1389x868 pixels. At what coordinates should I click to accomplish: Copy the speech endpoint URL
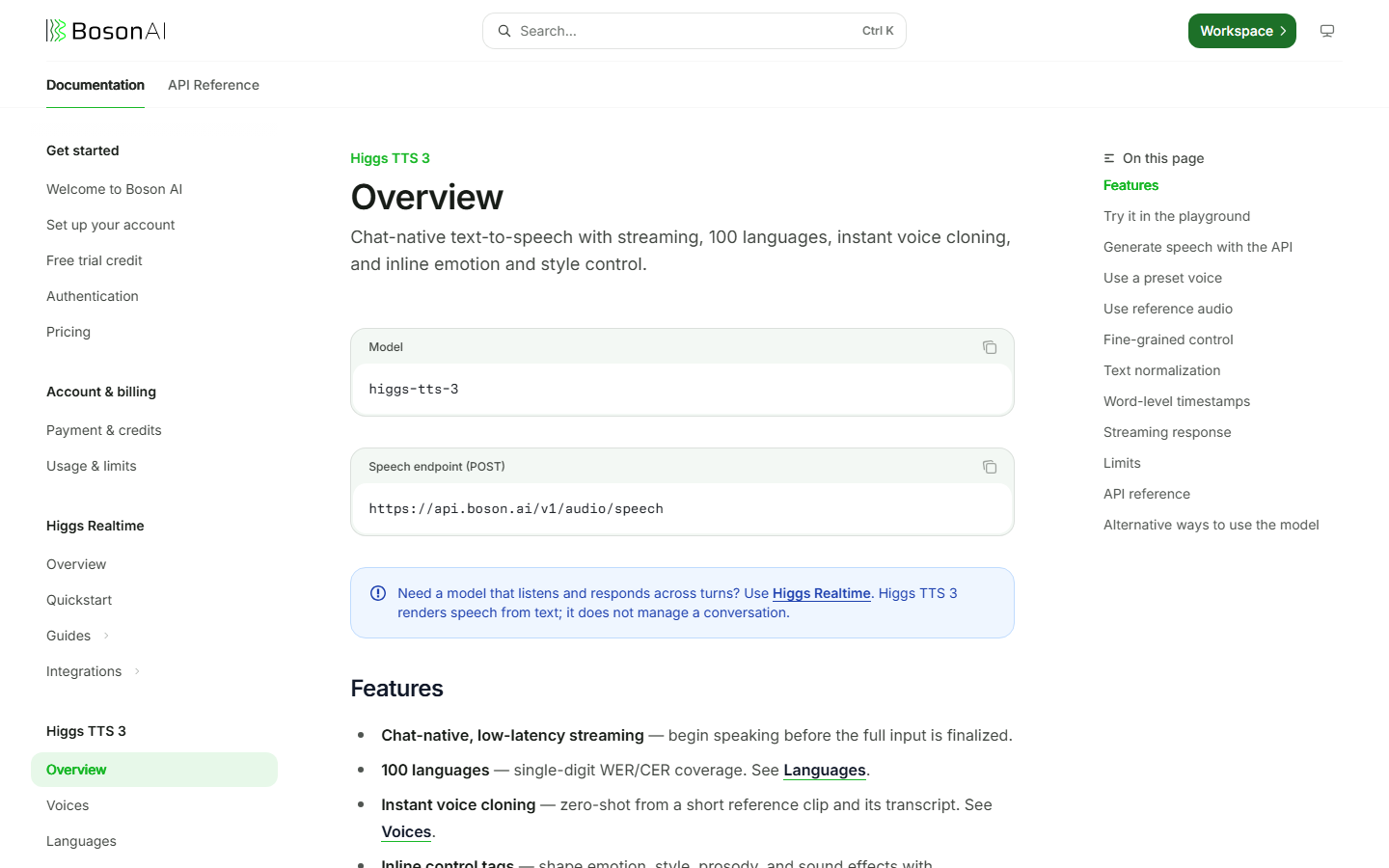990,467
